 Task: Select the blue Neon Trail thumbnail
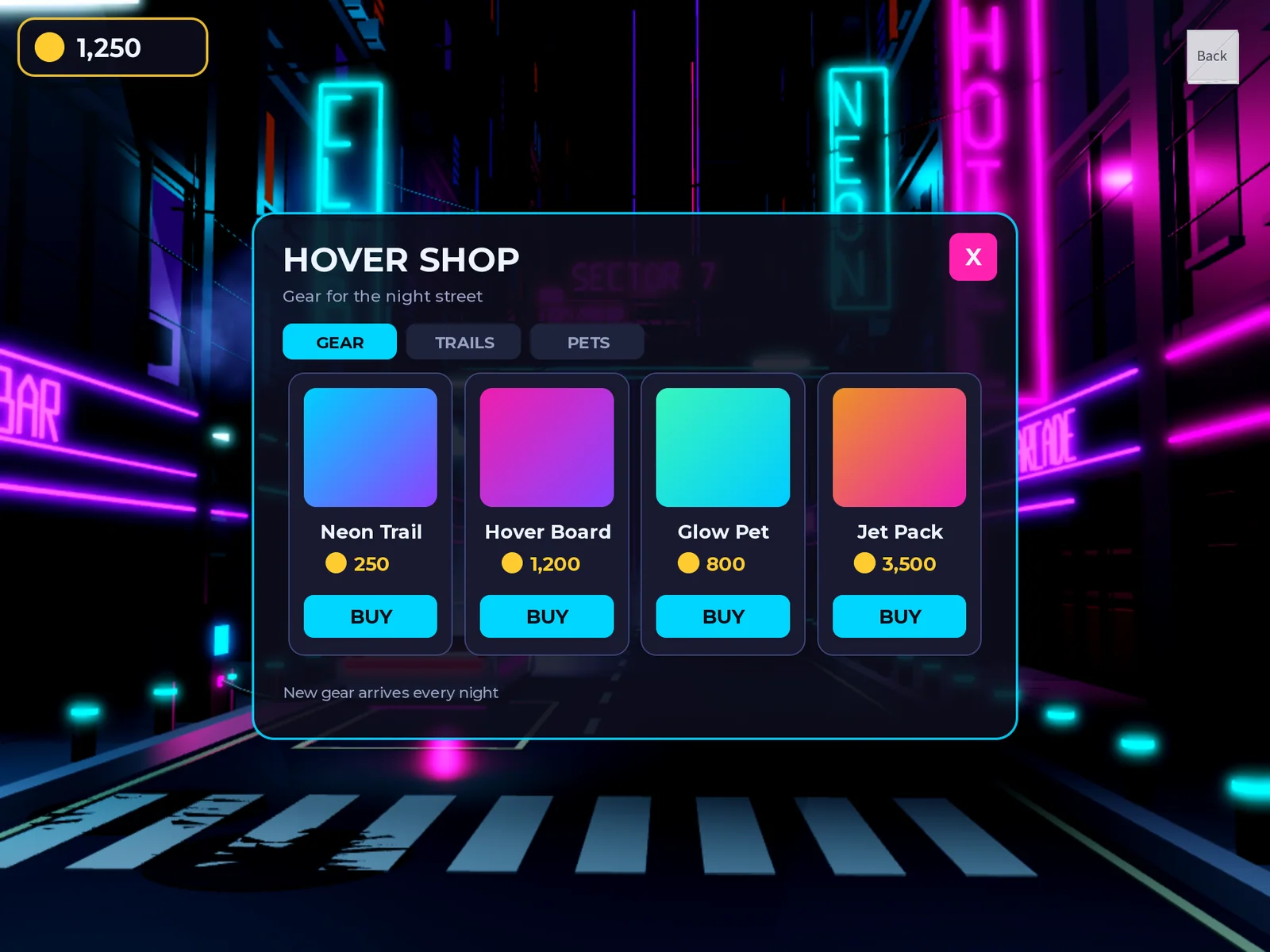tap(371, 447)
